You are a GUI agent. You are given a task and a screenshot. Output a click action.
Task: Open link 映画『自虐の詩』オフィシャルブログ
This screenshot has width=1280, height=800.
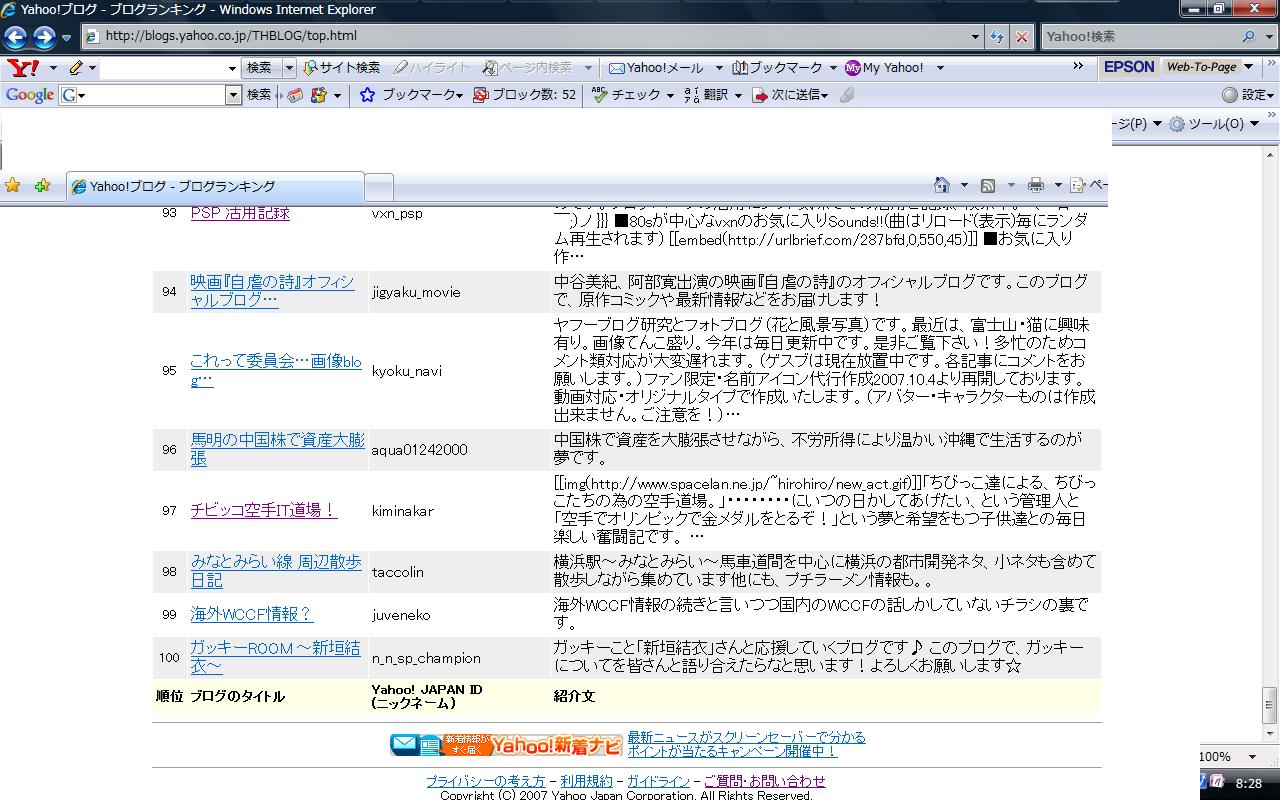pos(273,291)
